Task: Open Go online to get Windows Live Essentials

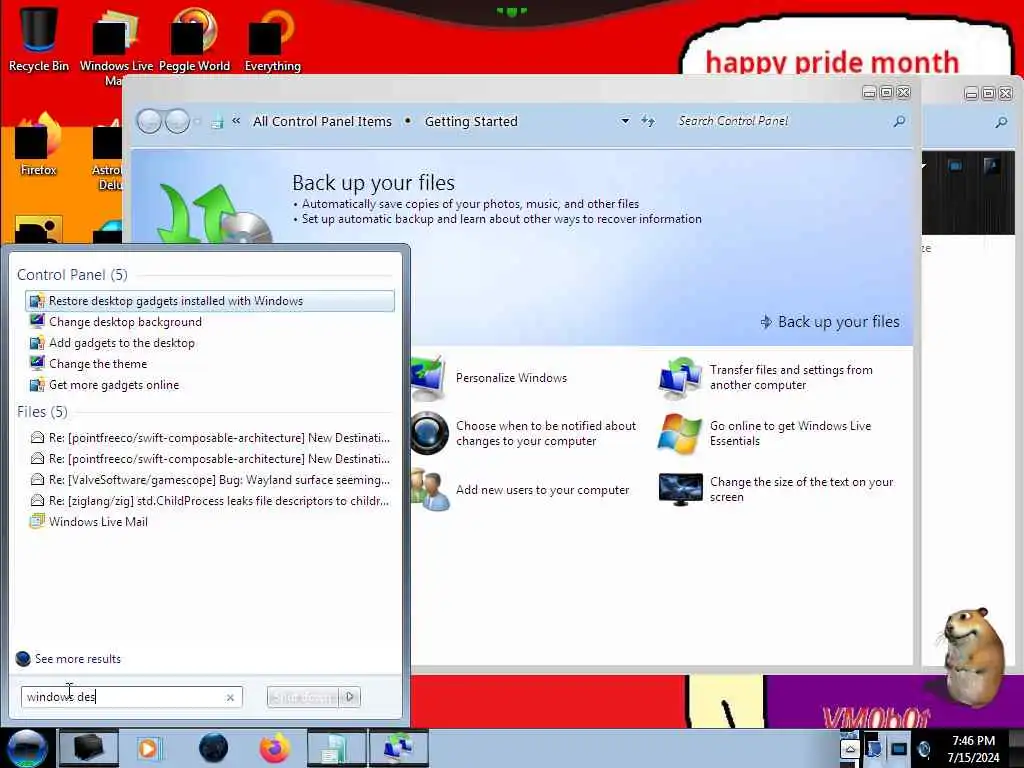Action: point(790,434)
